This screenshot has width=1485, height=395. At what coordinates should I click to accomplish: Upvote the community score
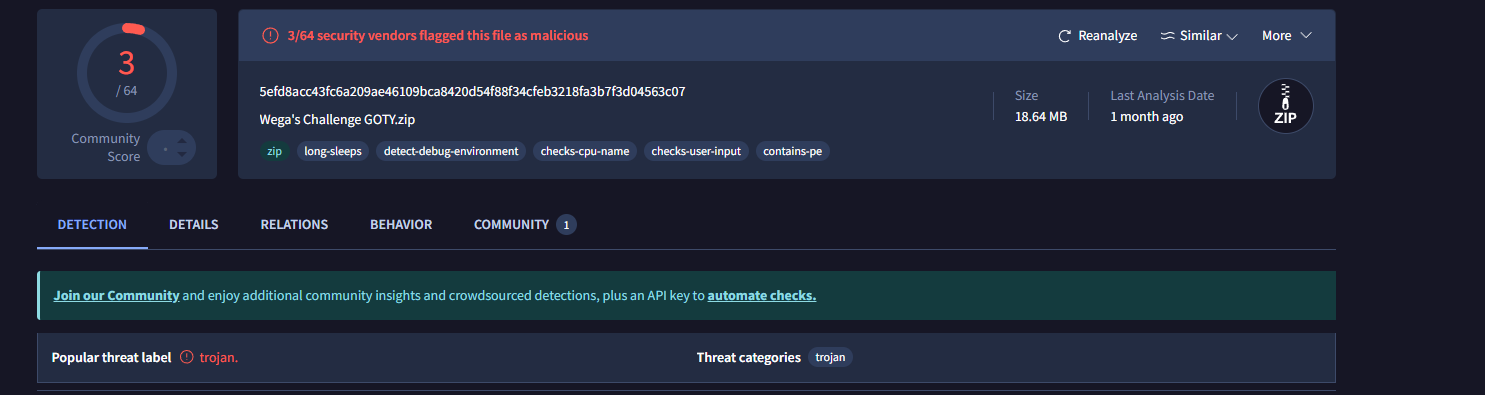181,141
